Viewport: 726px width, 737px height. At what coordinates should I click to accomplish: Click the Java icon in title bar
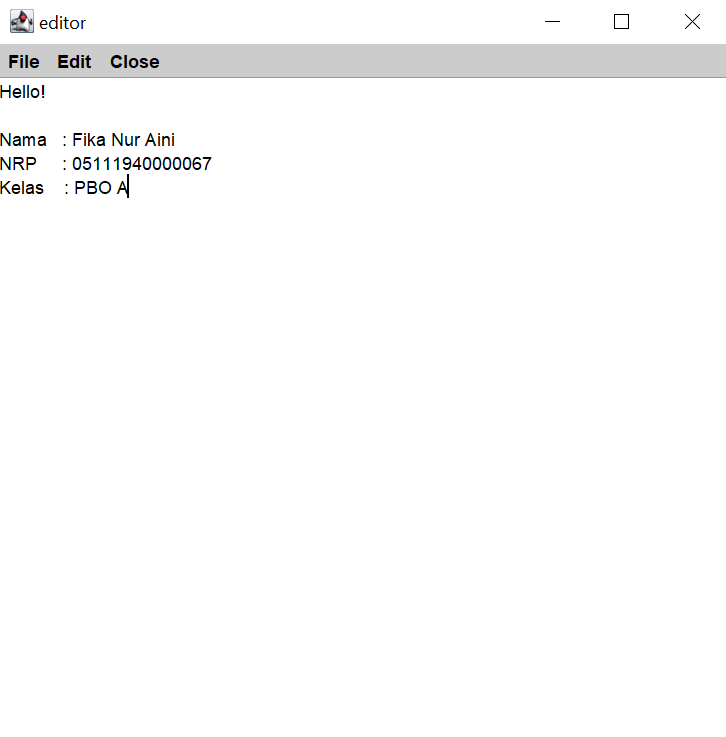(22, 22)
